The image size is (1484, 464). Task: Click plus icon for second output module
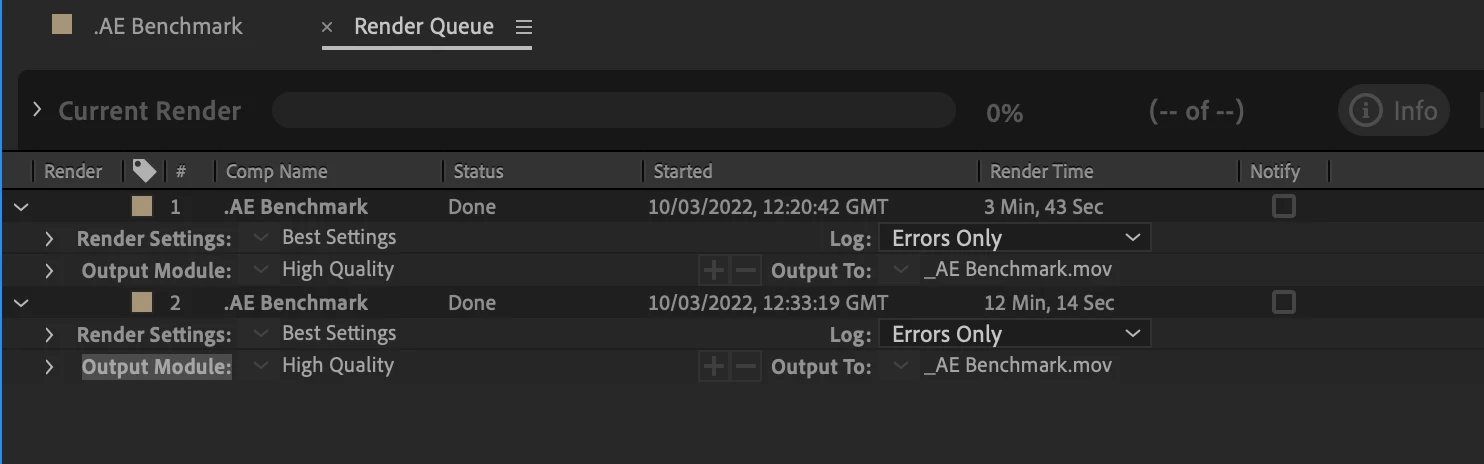coord(713,366)
